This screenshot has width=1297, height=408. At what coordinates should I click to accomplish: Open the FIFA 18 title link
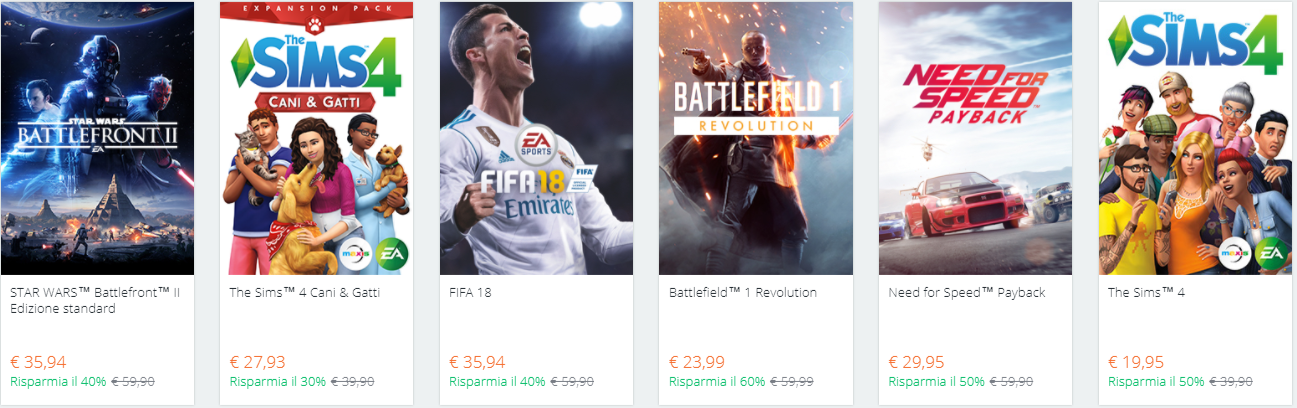(470, 293)
